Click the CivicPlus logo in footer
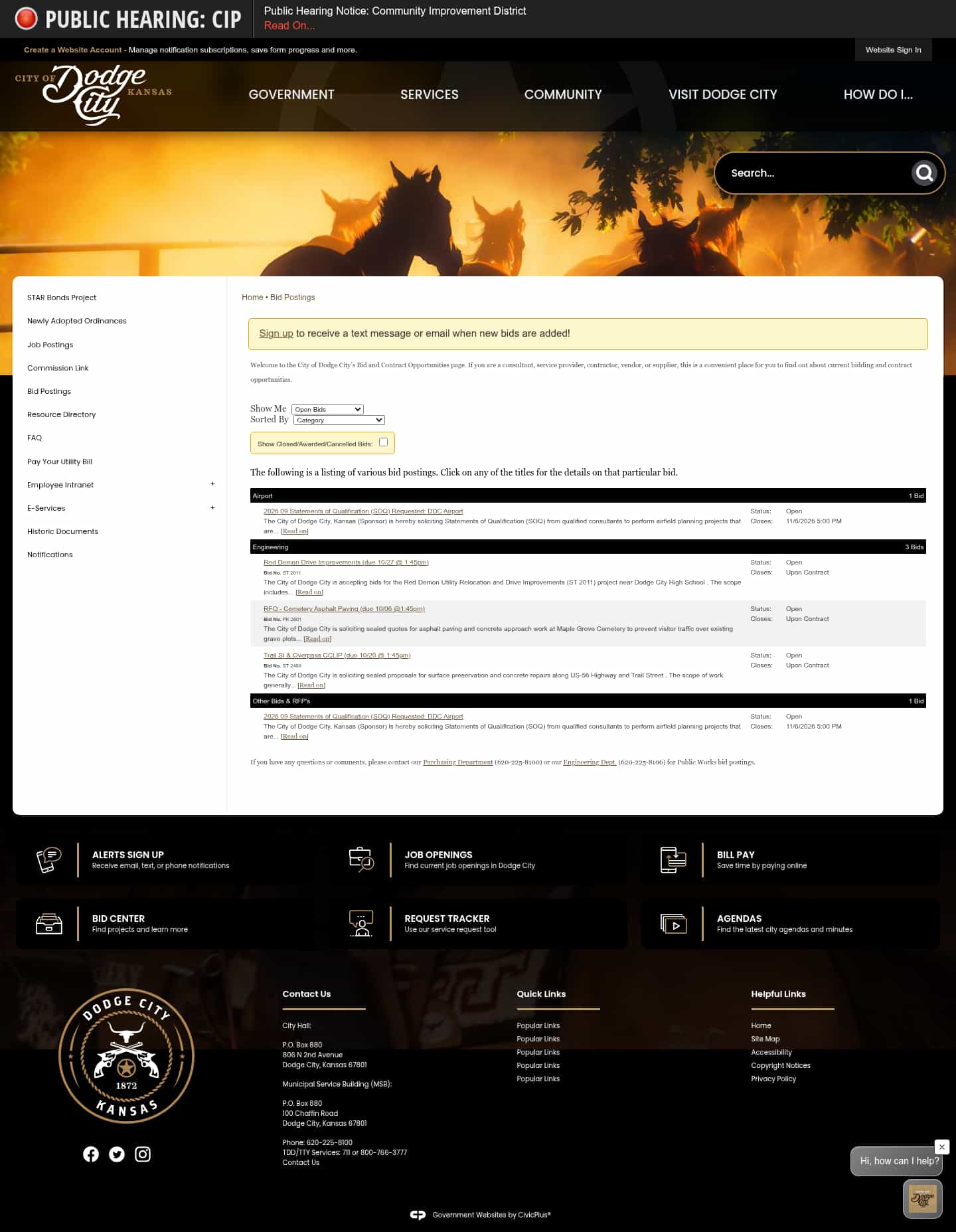Screen dimensions: 956x1232 coord(418,1215)
